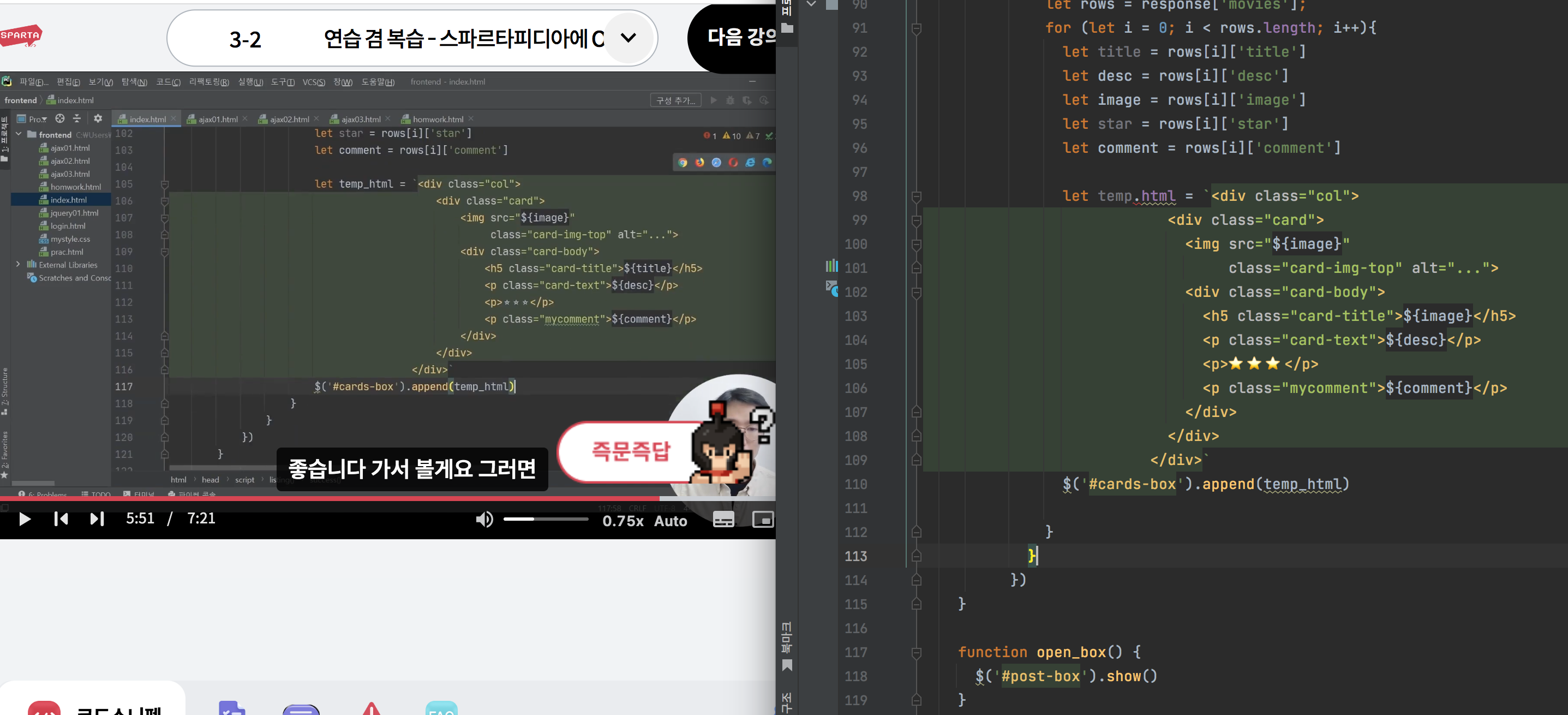Expand External Libraries tree node

18,264
